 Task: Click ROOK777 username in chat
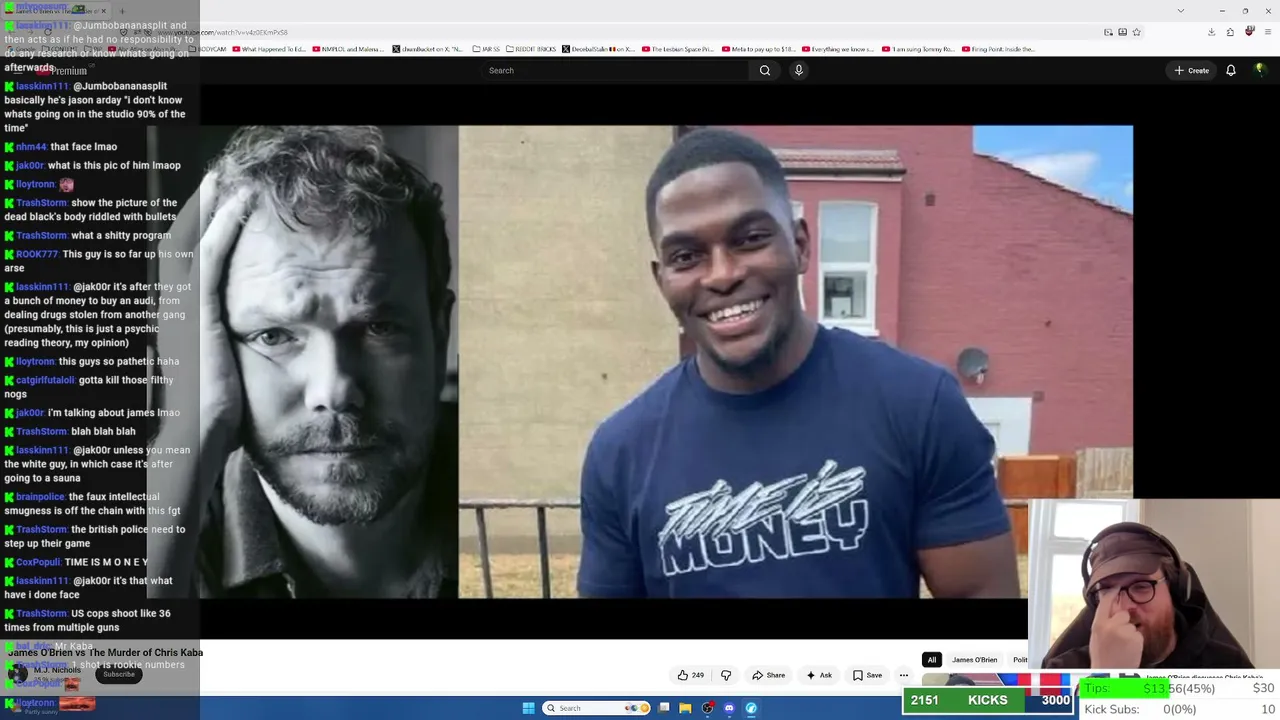coord(37,254)
